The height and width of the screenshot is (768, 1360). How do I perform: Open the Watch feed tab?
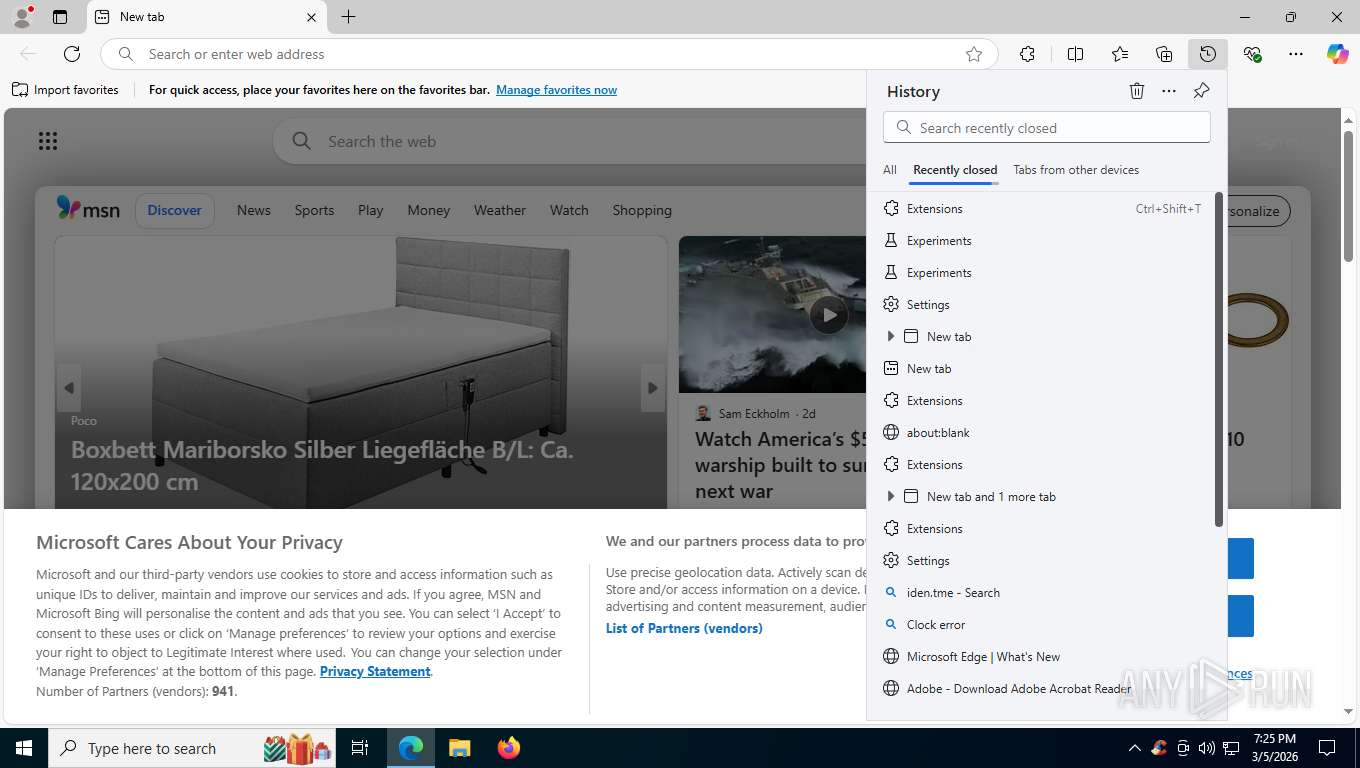pyautogui.click(x=569, y=210)
